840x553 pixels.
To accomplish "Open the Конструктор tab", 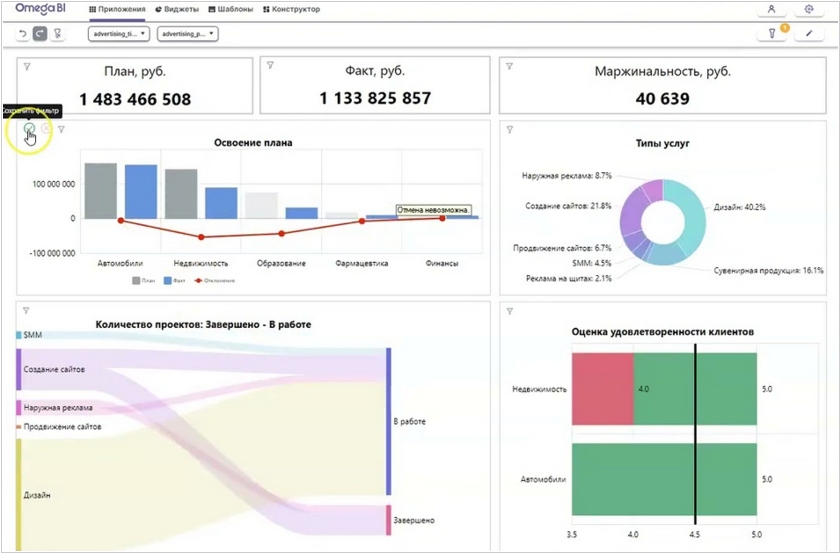I will click(291, 9).
